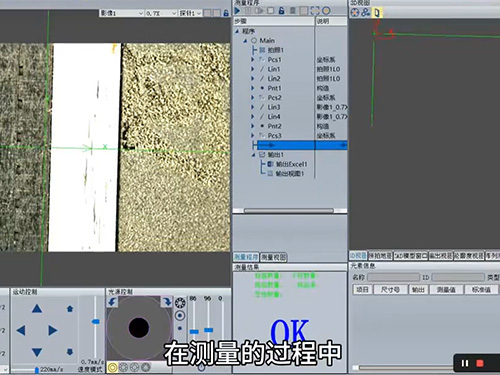This screenshot has width=500, height=375.
Task: Click the single-step play icon in program toolbar
Action: click(259, 11)
